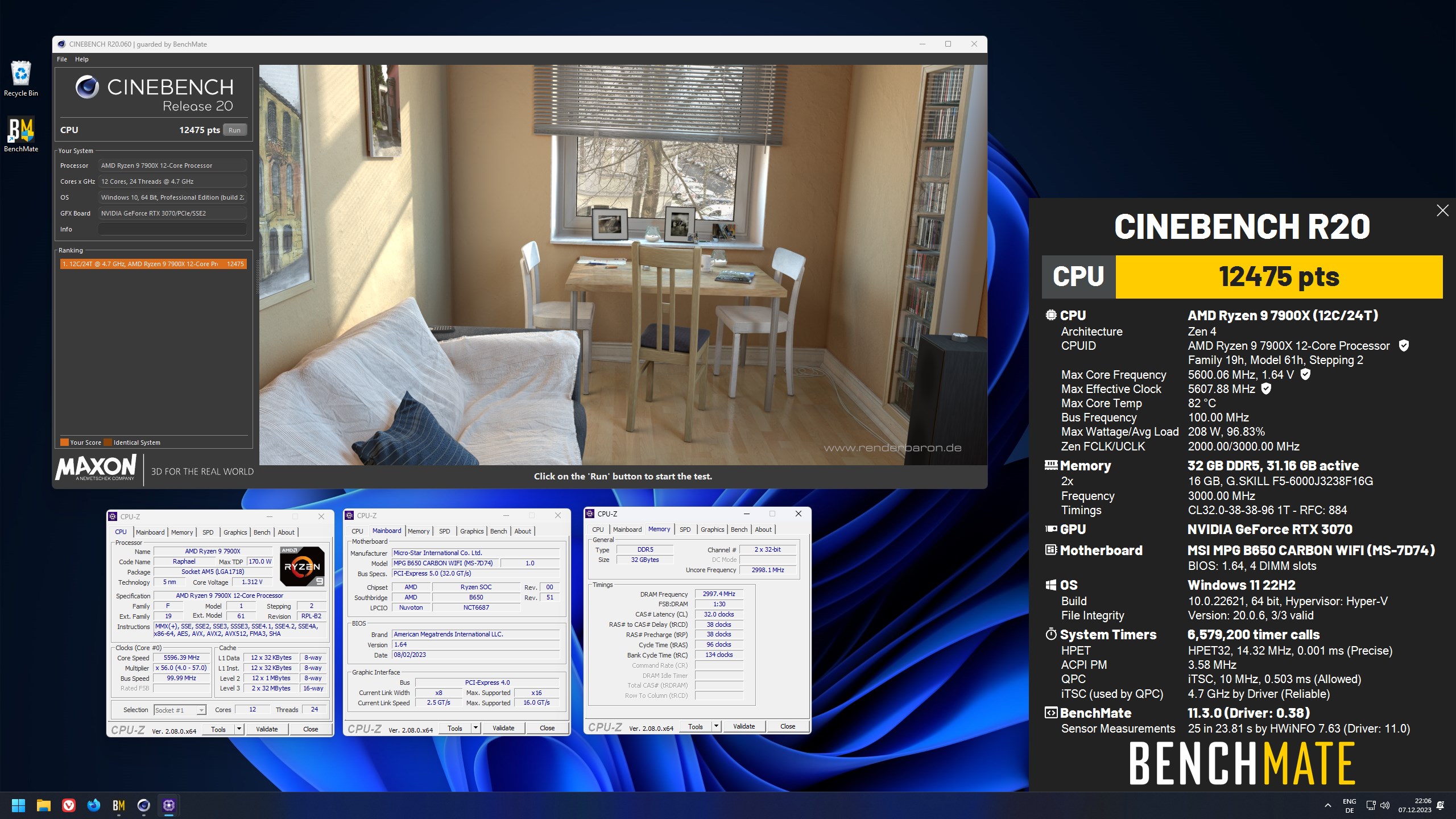Open Memory tab in left CPU-Z window
The width and height of the screenshot is (1456, 819).
(x=182, y=532)
